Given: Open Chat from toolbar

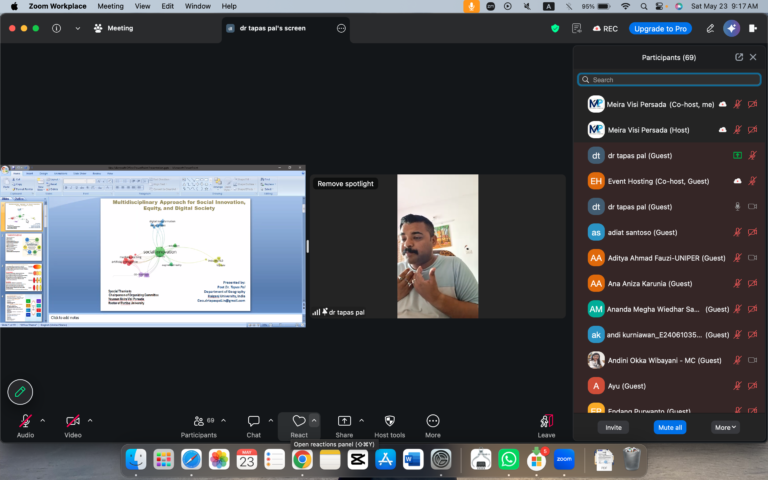Looking at the screenshot, I should (254, 425).
